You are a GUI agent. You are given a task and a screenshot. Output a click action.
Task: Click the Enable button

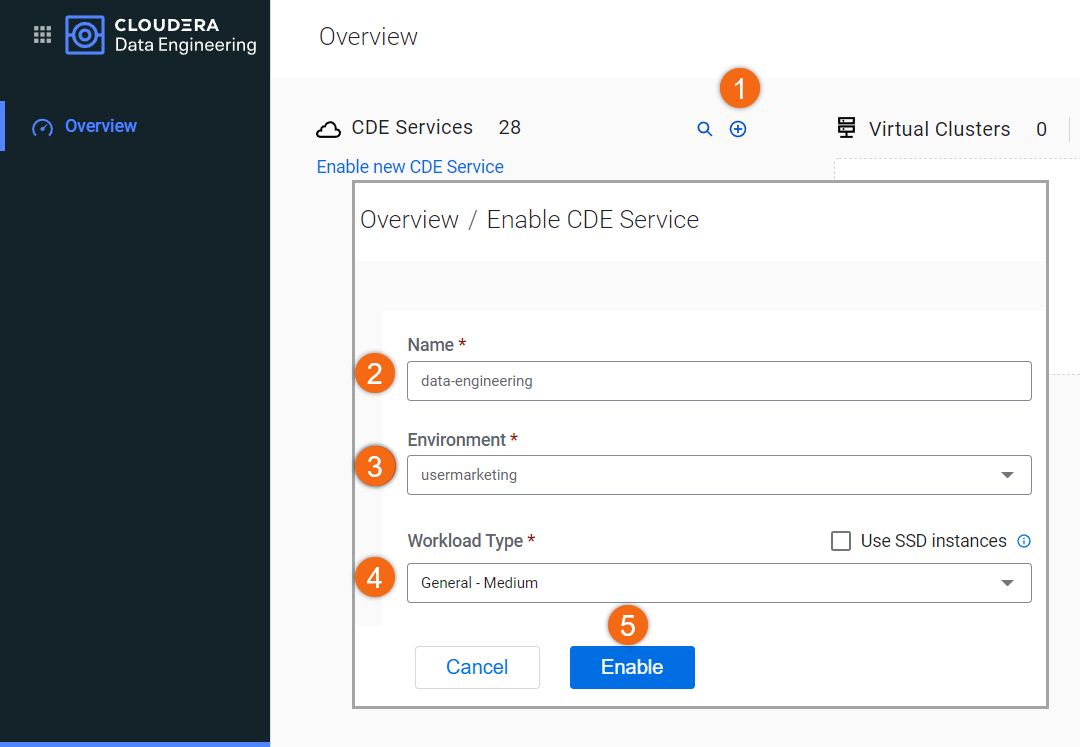point(632,667)
